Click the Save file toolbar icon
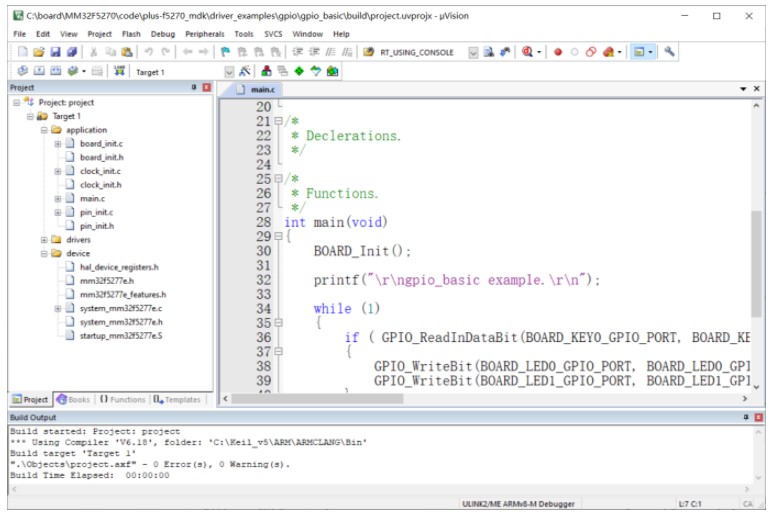The height and width of the screenshot is (517, 775). 56,52
